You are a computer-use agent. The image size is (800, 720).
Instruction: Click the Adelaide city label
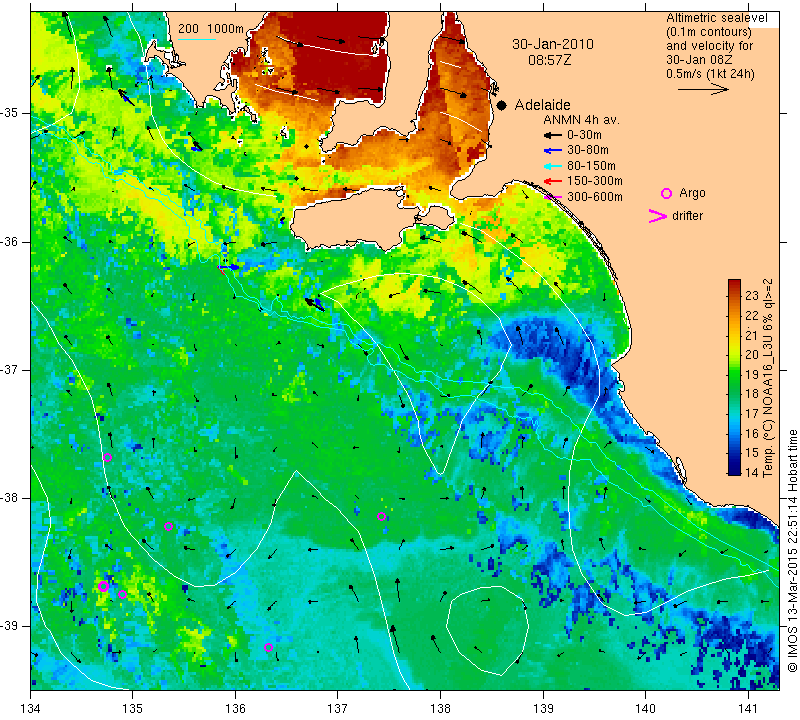pos(542,105)
